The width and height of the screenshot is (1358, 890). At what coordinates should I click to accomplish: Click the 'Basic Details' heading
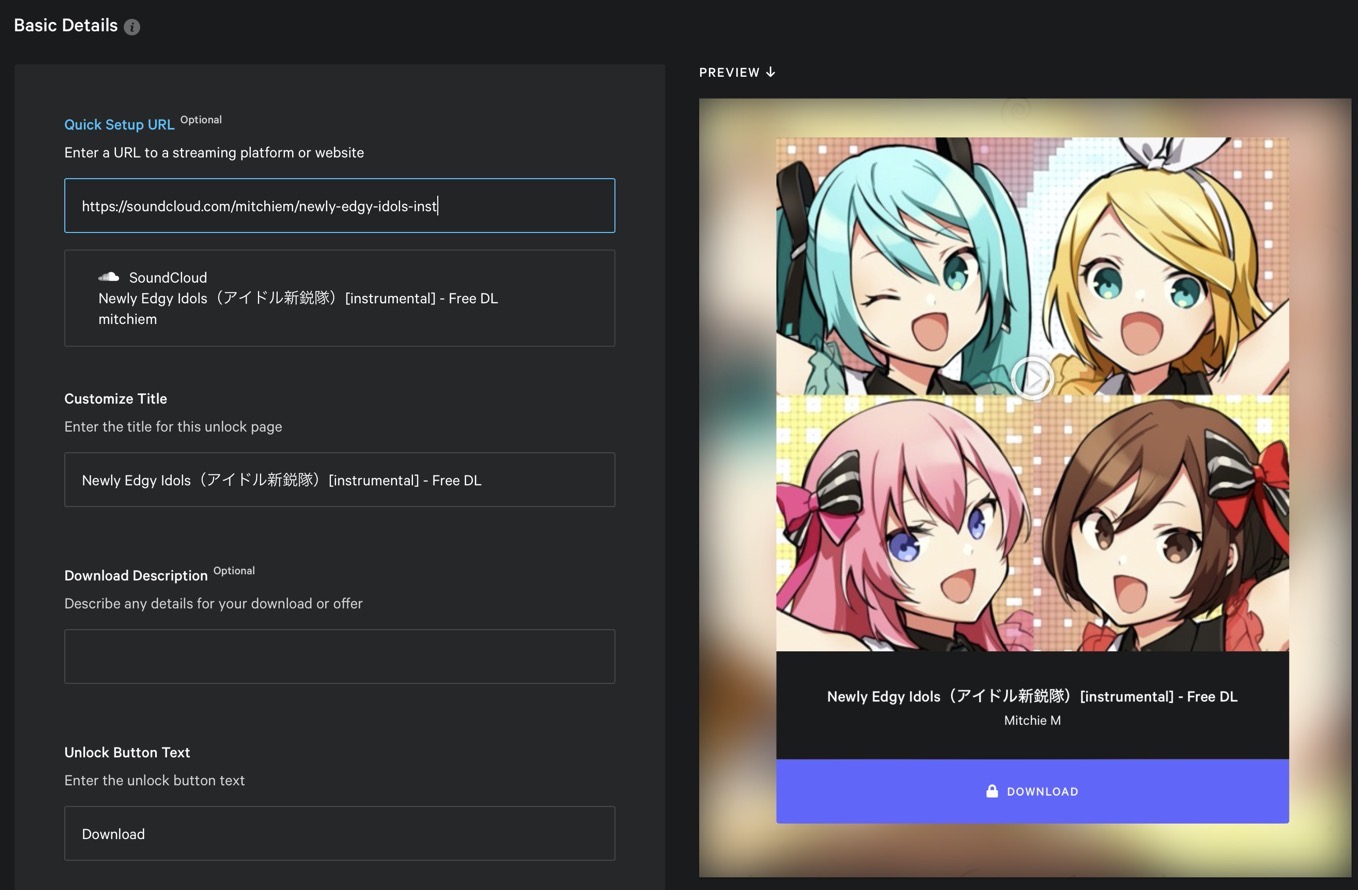coord(66,26)
